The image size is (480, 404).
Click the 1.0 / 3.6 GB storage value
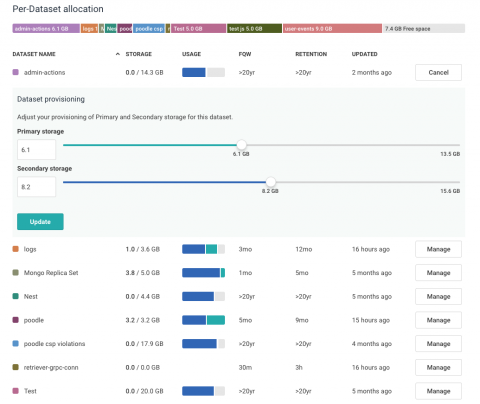(143, 249)
